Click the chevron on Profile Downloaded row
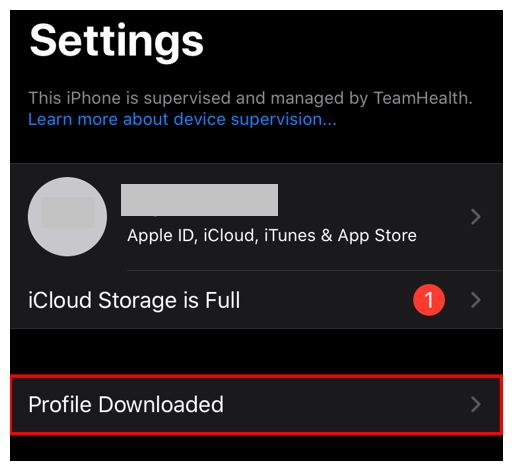The width and height of the screenshot is (516, 470). pyautogui.click(x=476, y=404)
